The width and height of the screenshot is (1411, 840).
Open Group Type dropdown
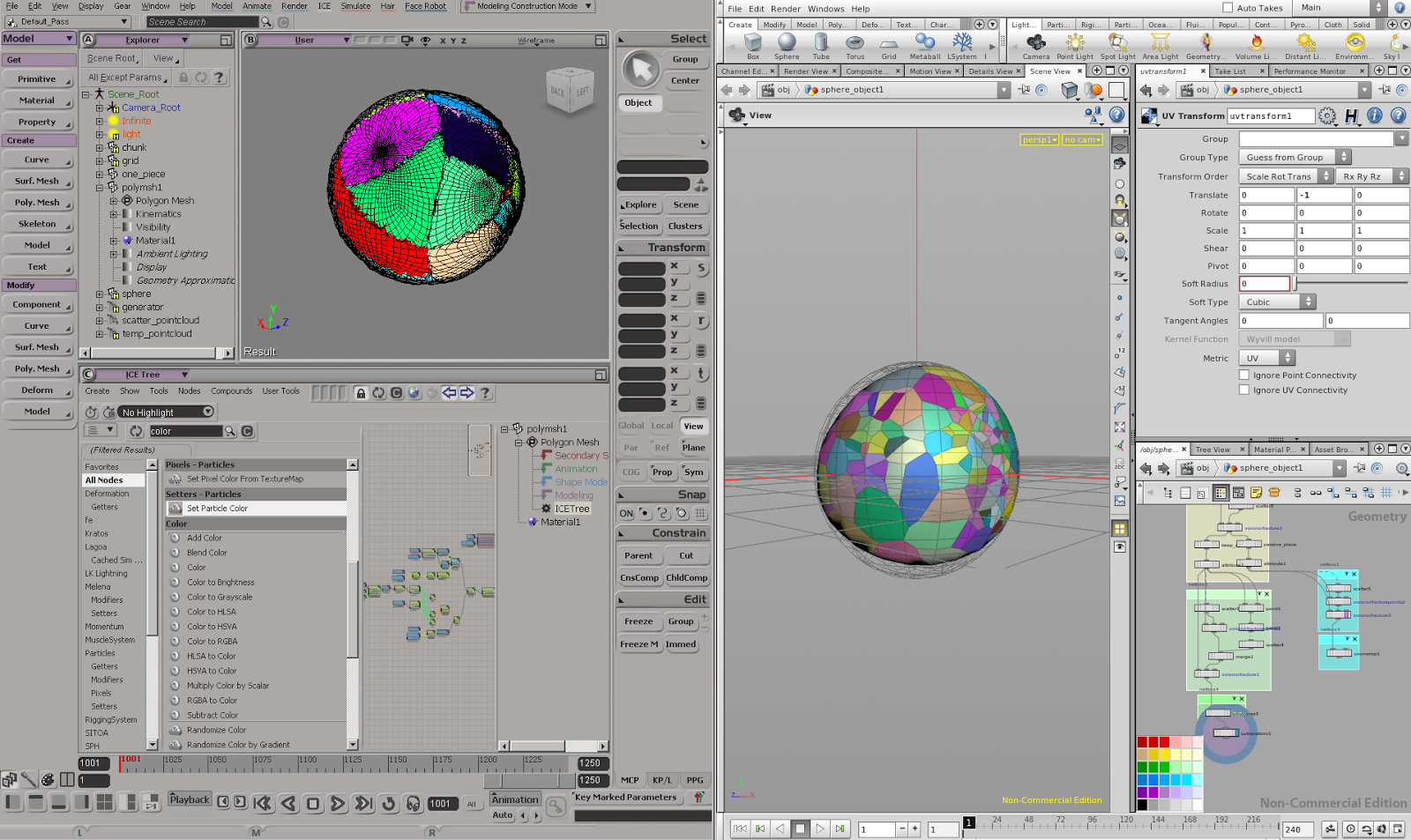[x=1295, y=158]
